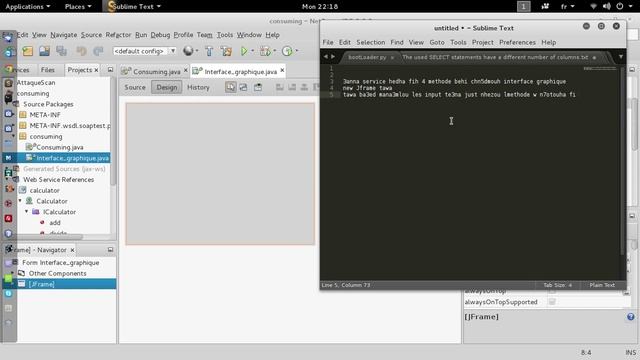Click Sublime Text previous tab arrow
This screenshot has width=640, height=360.
[326, 57]
